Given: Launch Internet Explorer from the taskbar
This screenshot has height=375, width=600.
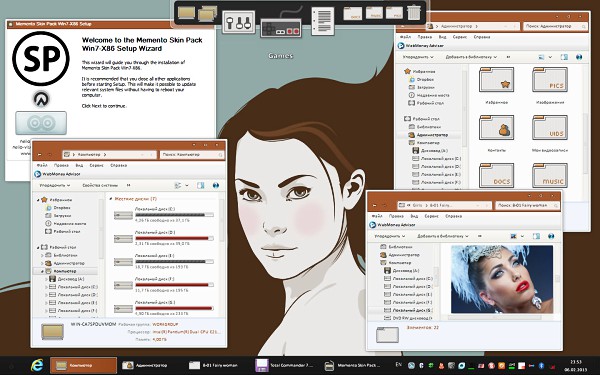Looking at the screenshot, I should 37,365.
